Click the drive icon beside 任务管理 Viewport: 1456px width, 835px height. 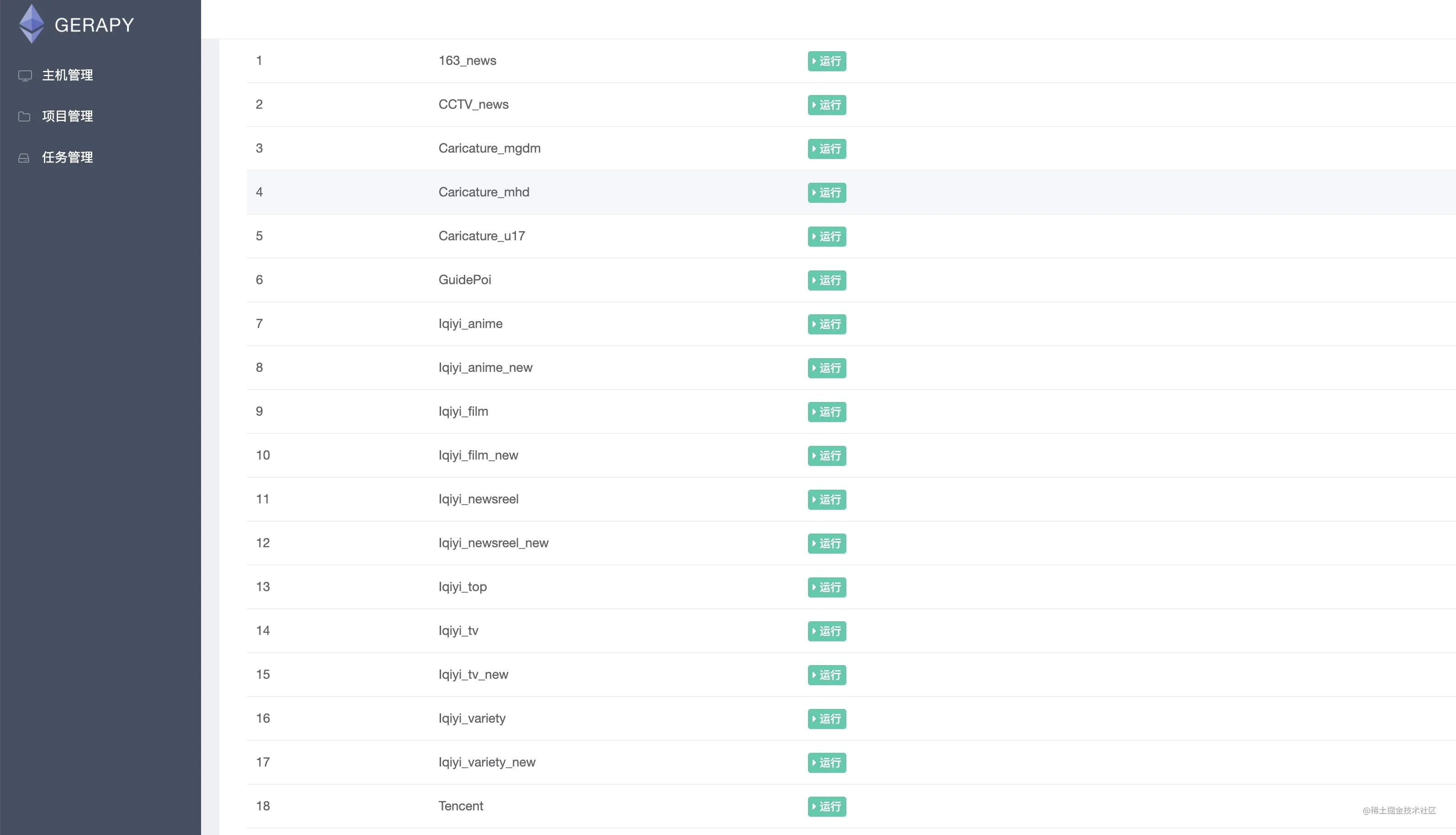pyautogui.click(x=23, y=158)
